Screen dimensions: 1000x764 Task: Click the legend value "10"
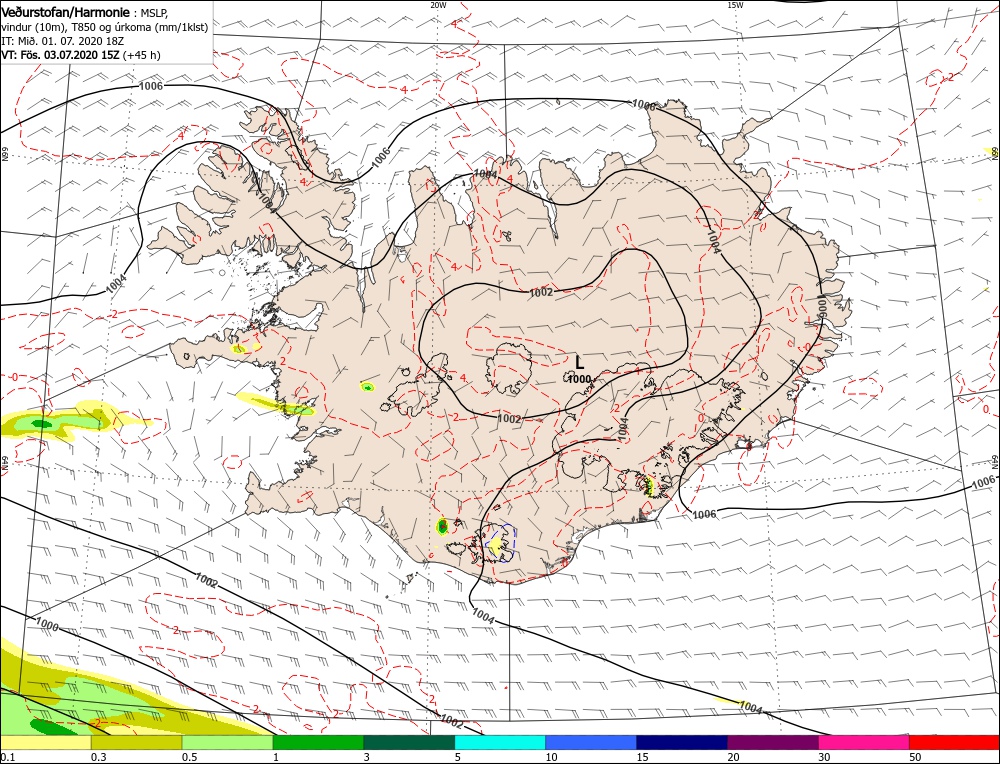(552, 757)
